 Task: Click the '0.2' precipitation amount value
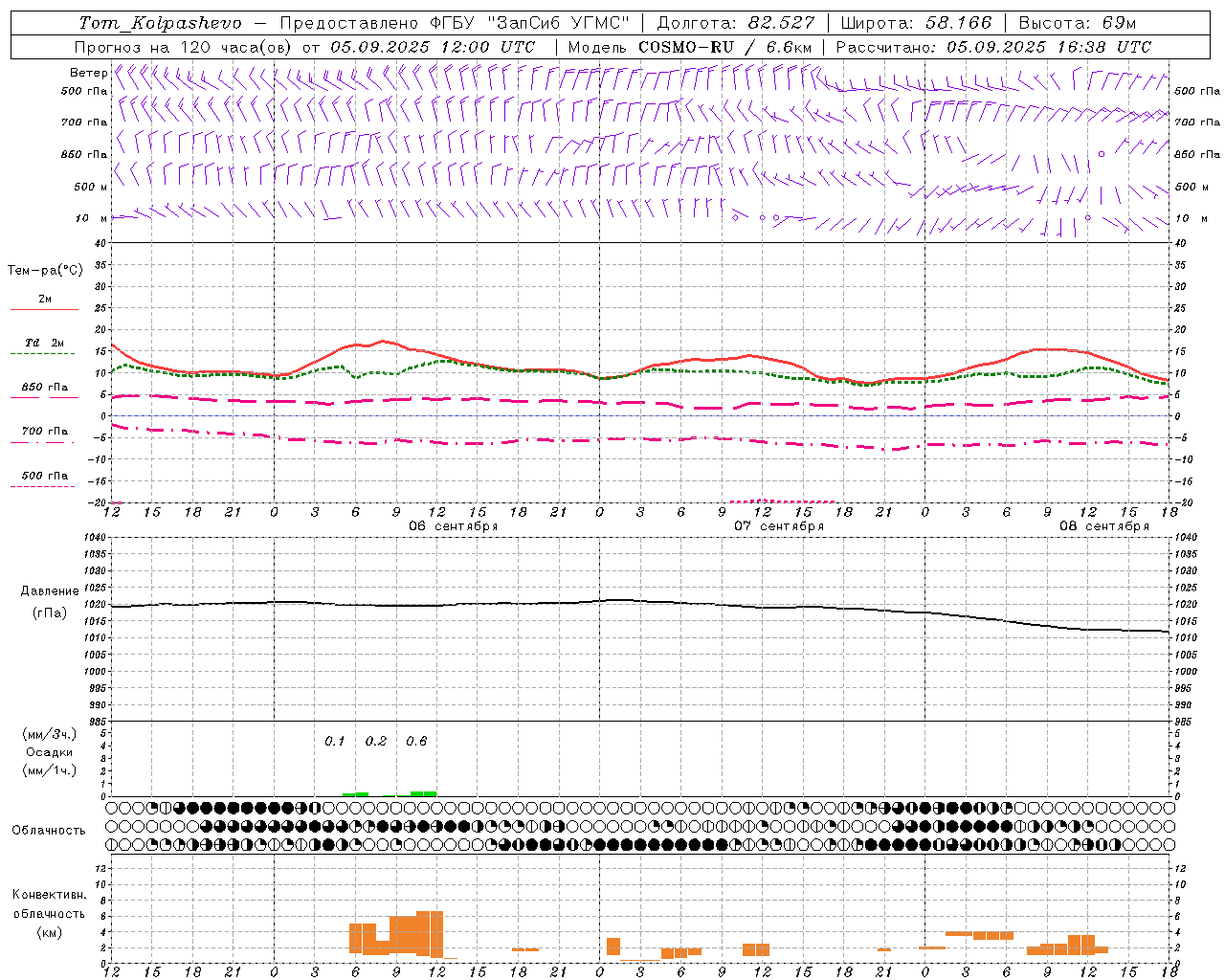[x=376, y=741]
